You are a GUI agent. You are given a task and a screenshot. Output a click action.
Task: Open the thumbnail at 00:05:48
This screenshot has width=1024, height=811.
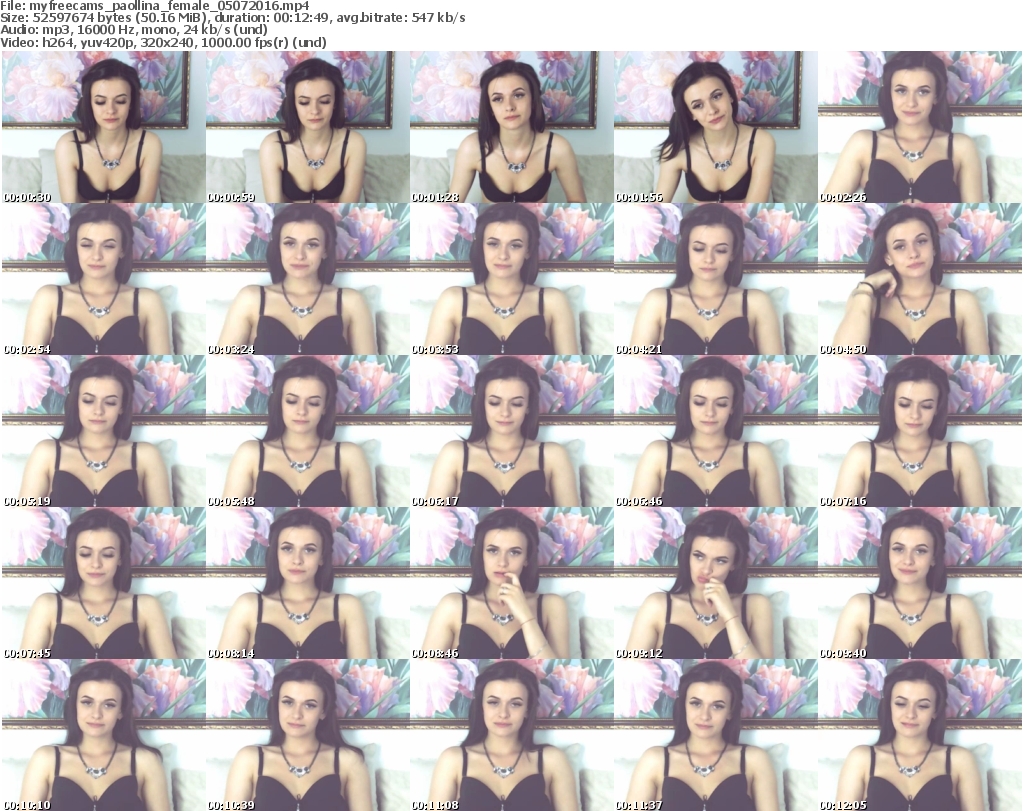(308, 431)
